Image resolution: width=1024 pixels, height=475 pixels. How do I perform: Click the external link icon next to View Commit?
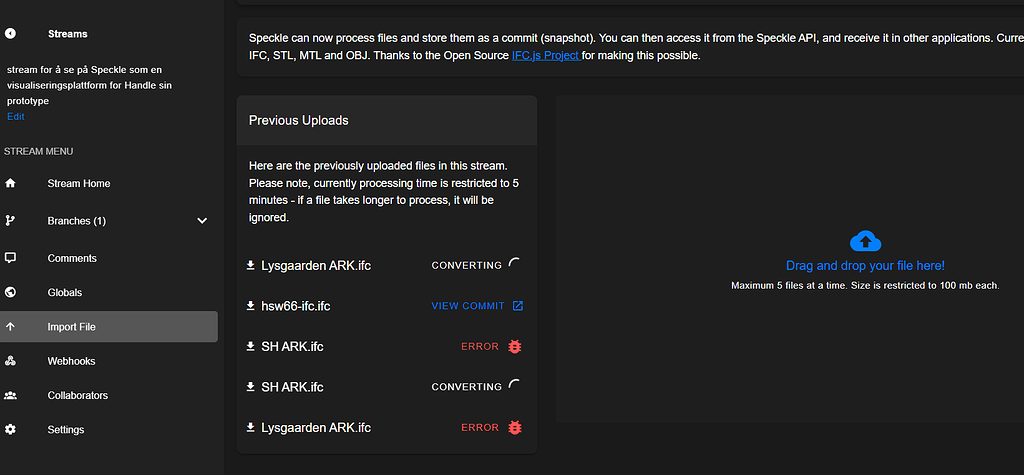point(517,306)
